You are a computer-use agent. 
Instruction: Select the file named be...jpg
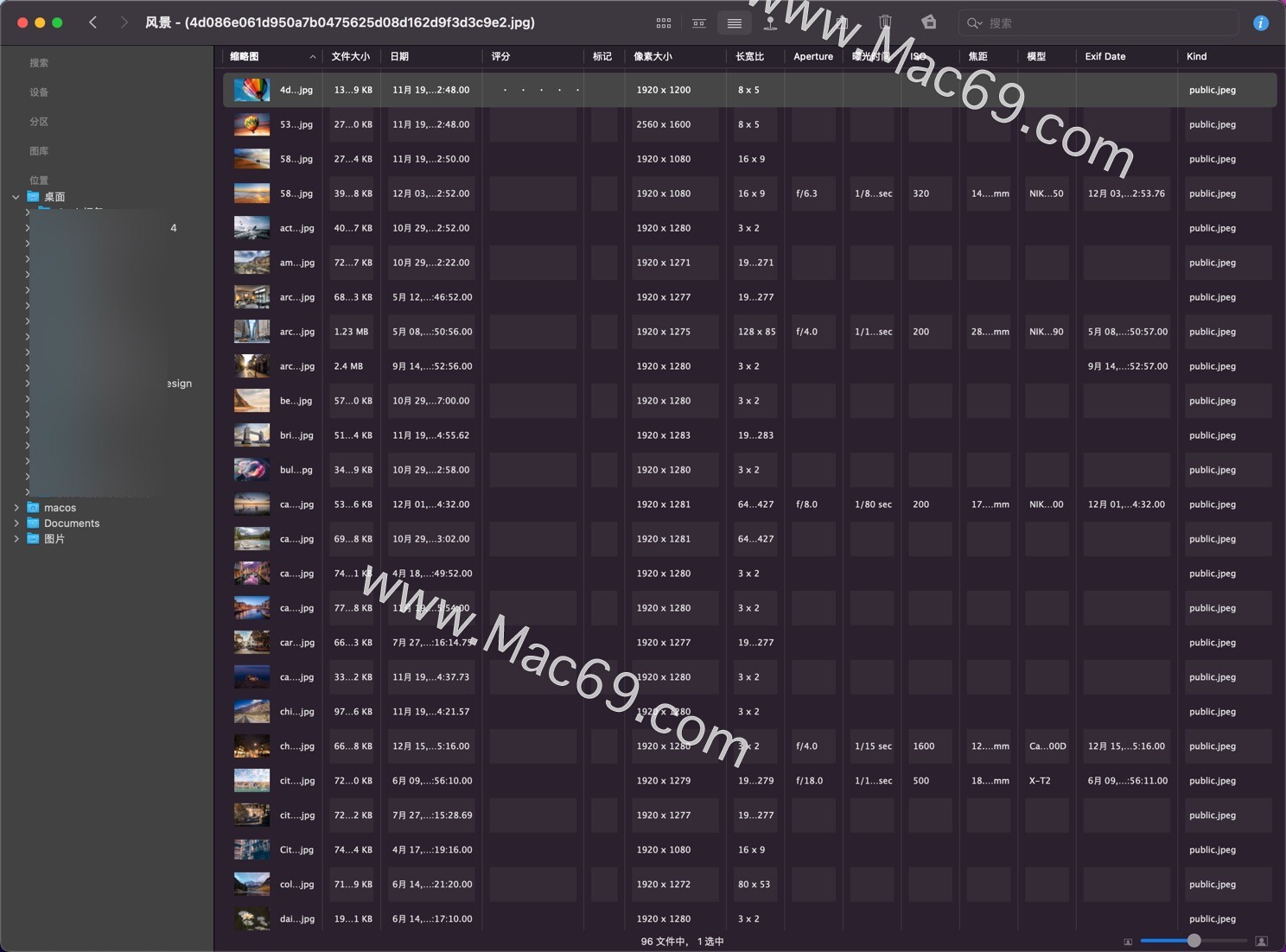click(296, 401)
